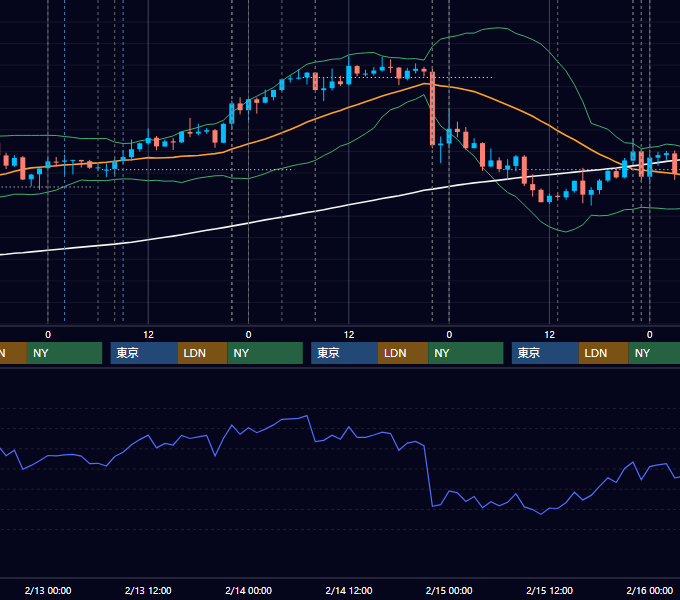Click hour label 0 above the 2/13 00:00 date
This screenshot has height=600, width=680.
(48, 335)
